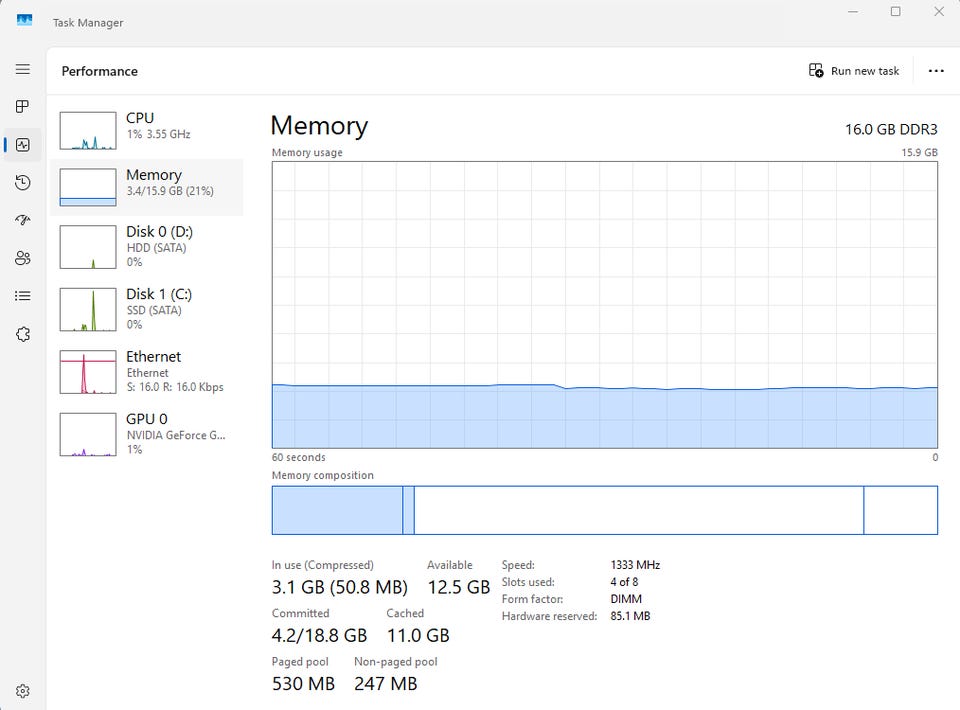Click the Cached value 11.0 GB
Image resolution: width=960 pixels, height=710 pixels.
coord(418,635)
